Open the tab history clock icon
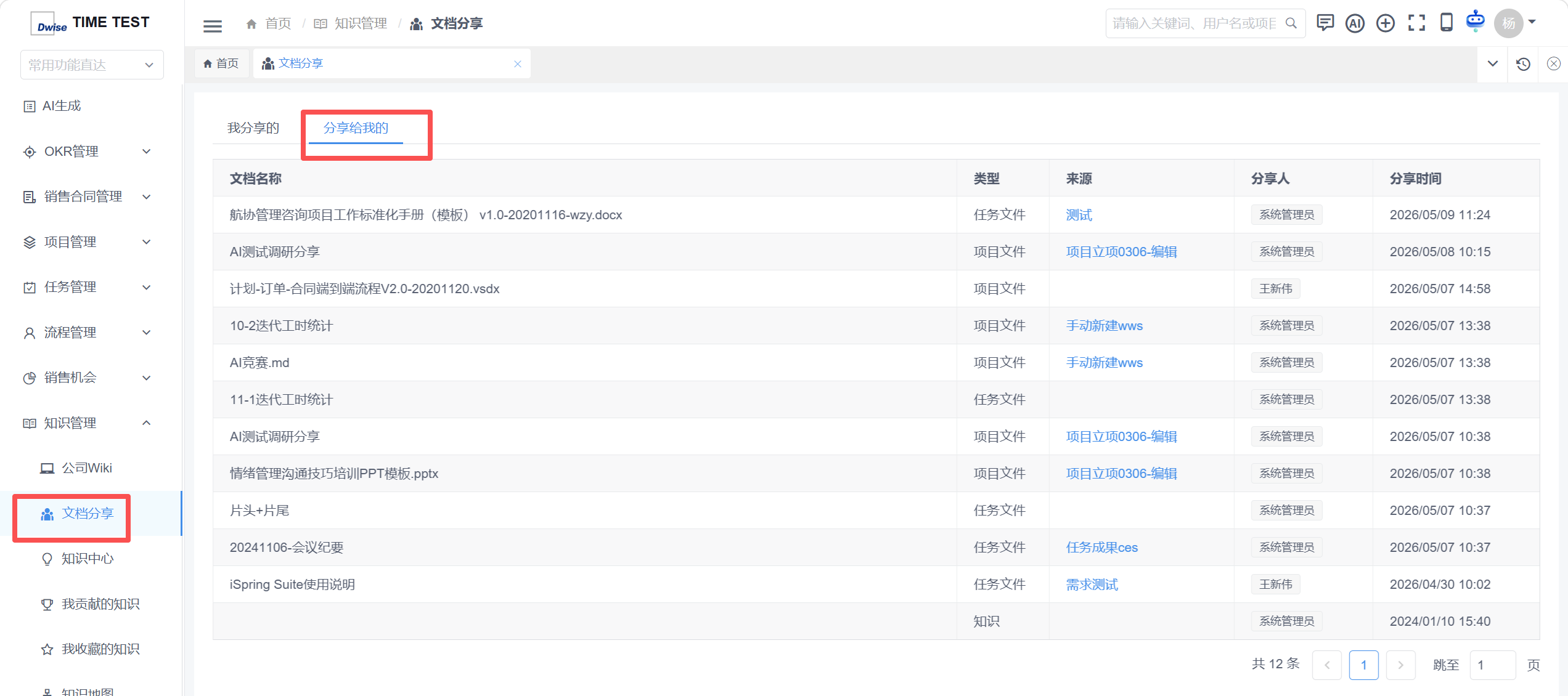This screenshot has width=1568, height=696. pos(1523,64)
